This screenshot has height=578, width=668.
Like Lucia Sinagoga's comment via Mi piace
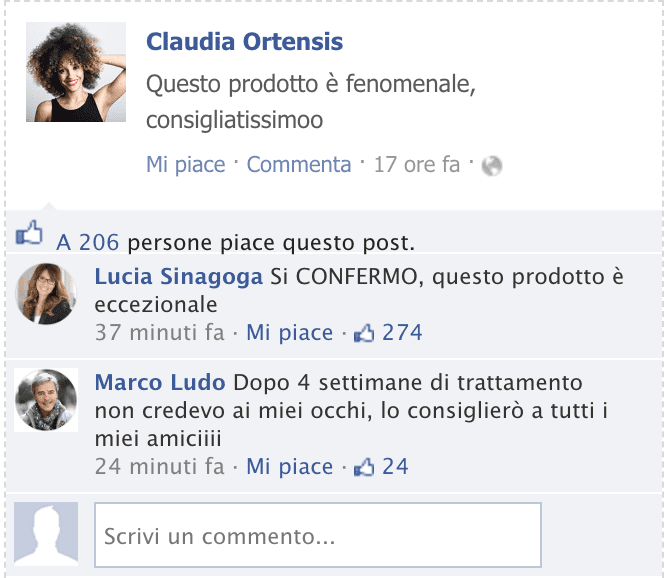pyautogui.click(x=290, y=333)
